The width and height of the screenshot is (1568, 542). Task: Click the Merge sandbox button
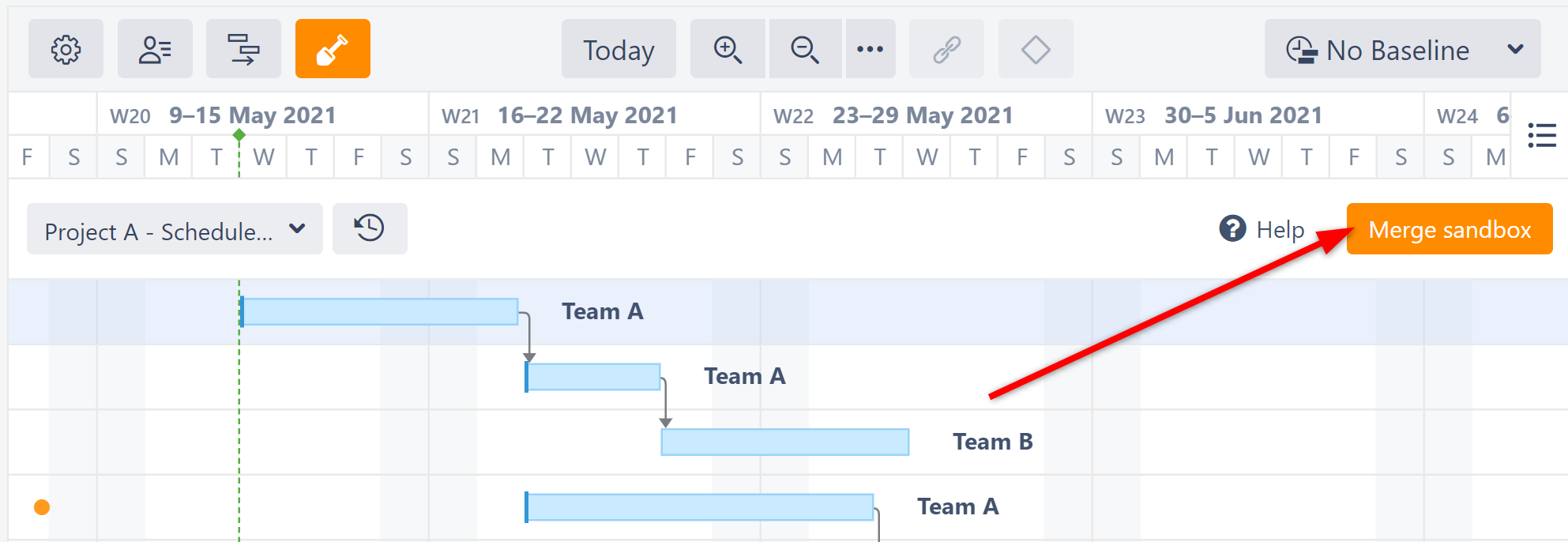point(1450,229)
